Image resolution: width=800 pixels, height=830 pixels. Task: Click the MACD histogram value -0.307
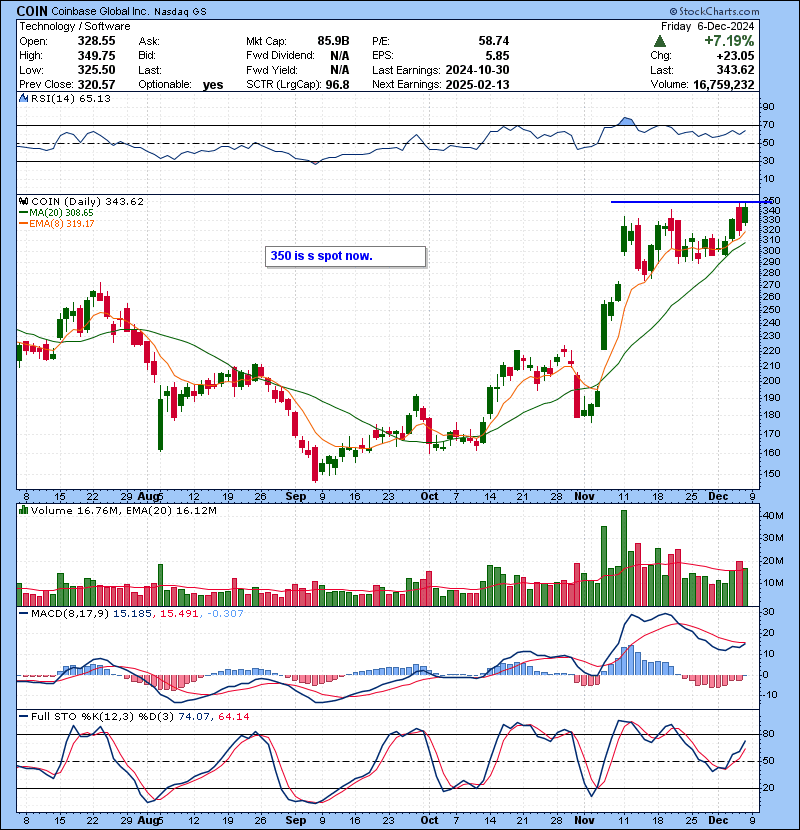tap(225, 614)
